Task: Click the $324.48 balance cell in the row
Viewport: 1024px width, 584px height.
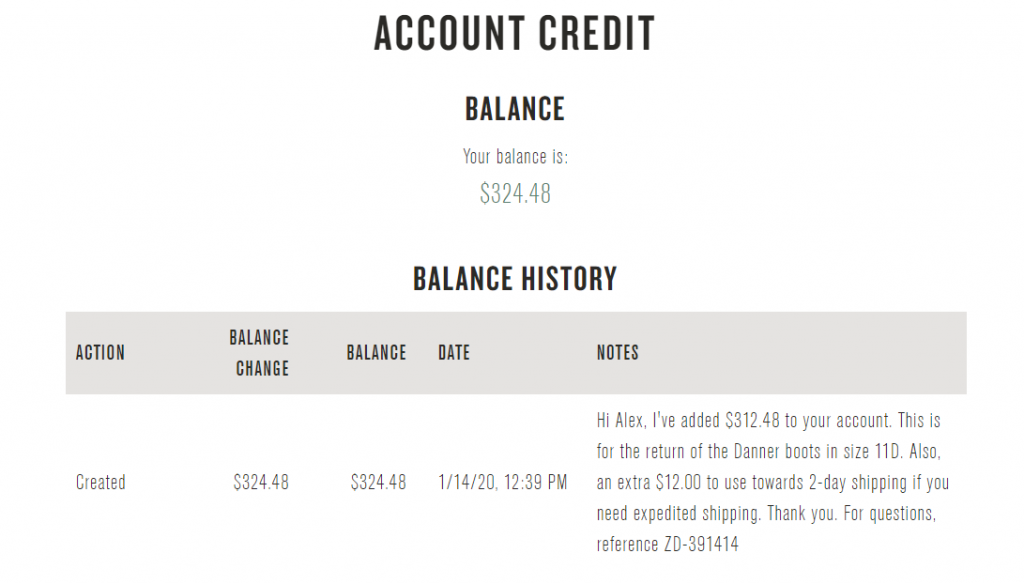Action: (x=378, y=482)
